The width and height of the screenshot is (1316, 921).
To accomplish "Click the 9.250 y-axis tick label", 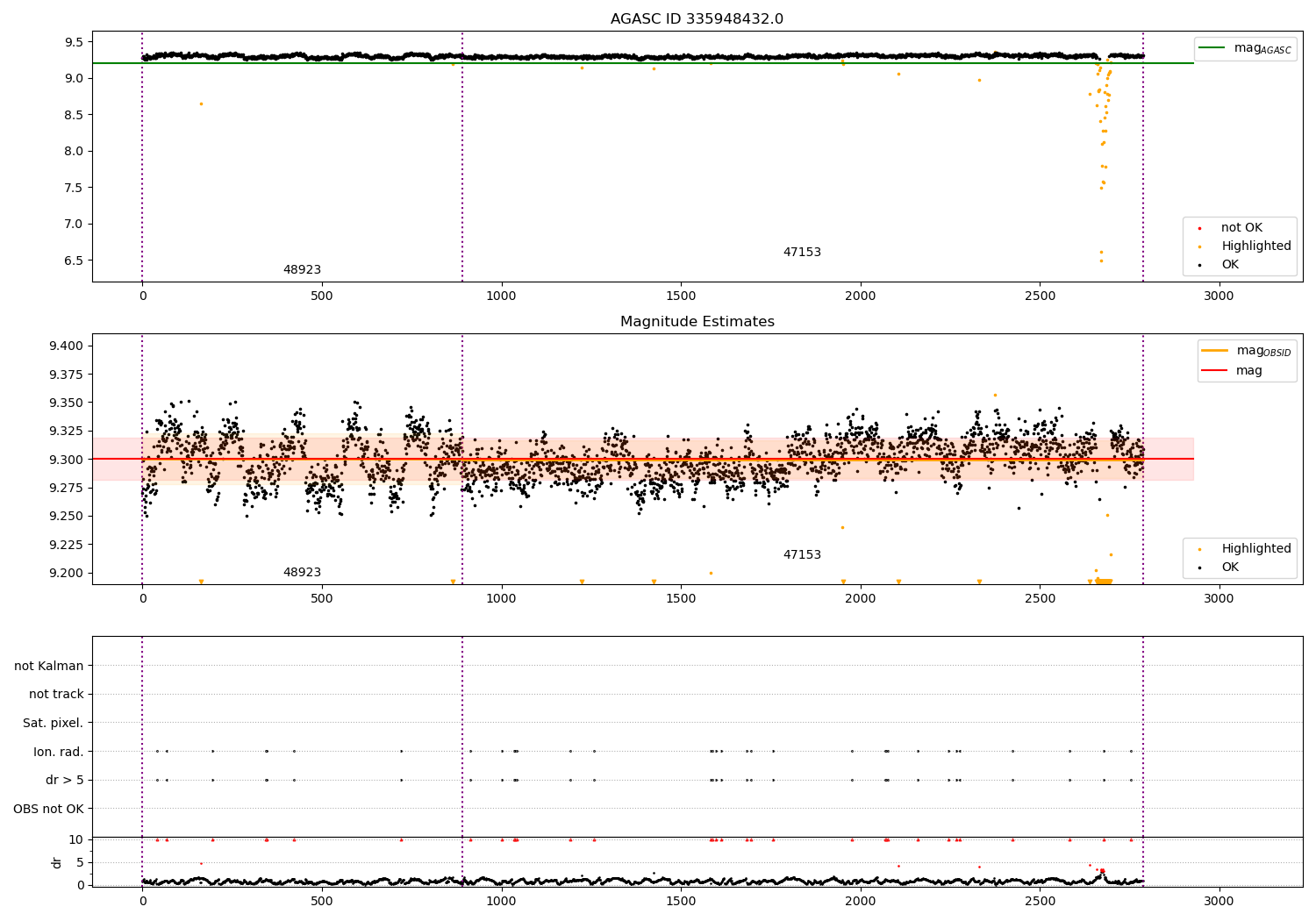I will point(66,517).
